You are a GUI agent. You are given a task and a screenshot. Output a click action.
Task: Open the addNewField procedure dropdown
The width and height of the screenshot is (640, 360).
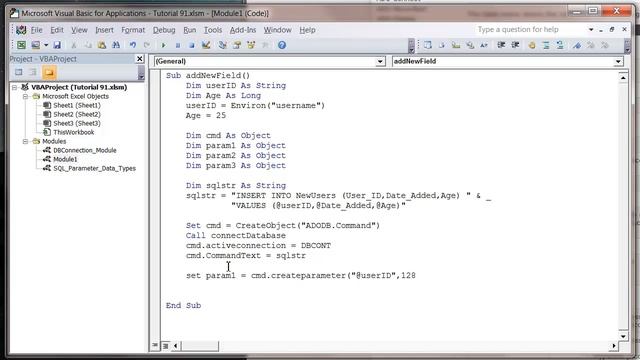pyautogui.click(x=618, y=61)
